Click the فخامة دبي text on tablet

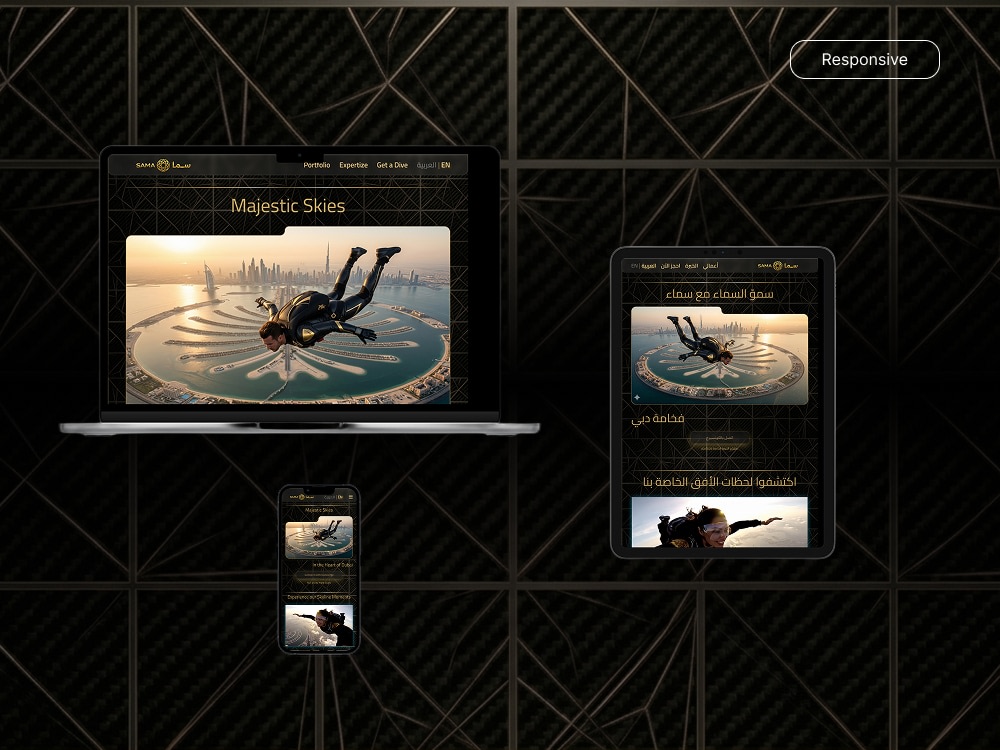(x=658, y=418)
